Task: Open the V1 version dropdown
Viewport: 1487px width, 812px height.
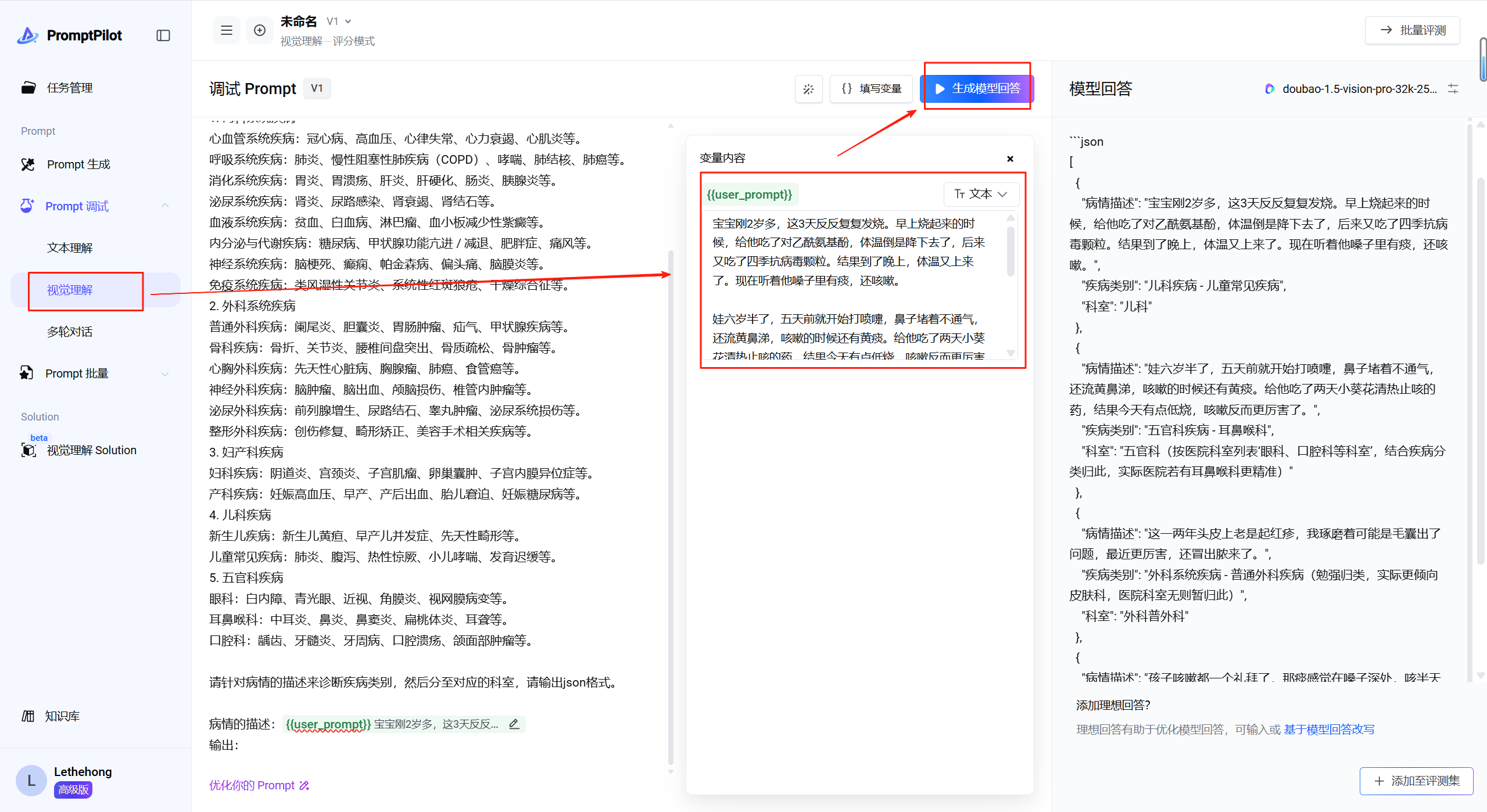Action: click(x=339, y=21)
